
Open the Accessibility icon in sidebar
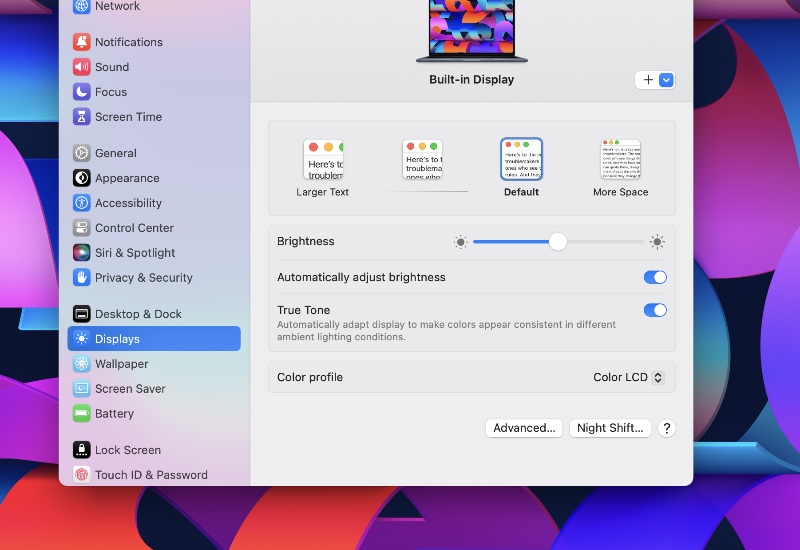(x=82, y=203)
